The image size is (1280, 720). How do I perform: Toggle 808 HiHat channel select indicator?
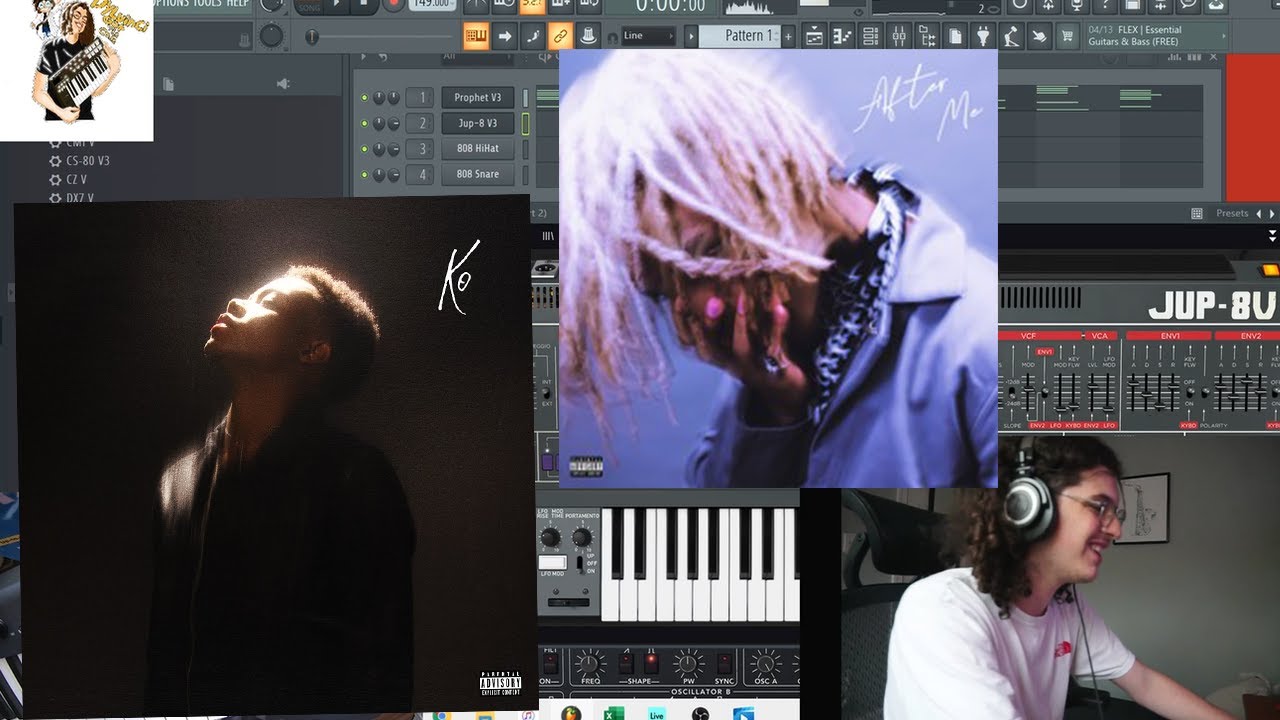pyautogui.click(x=525, y=148)
